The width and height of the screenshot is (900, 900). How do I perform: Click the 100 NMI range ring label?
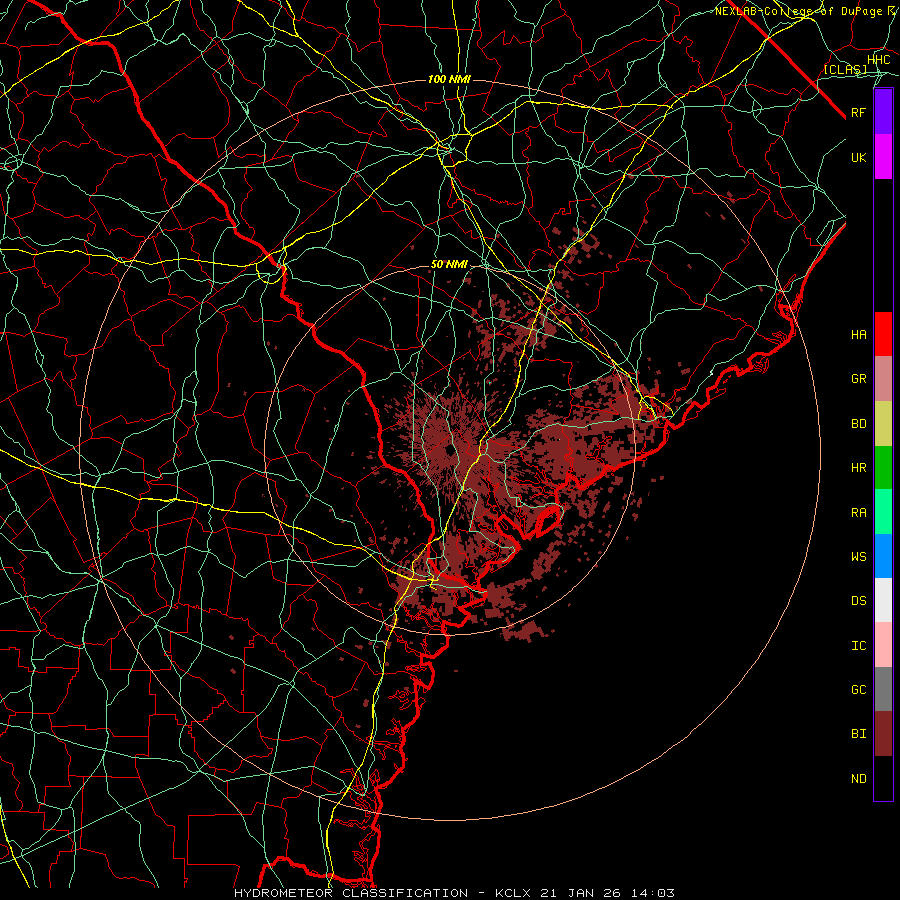[x=449, y=79]
